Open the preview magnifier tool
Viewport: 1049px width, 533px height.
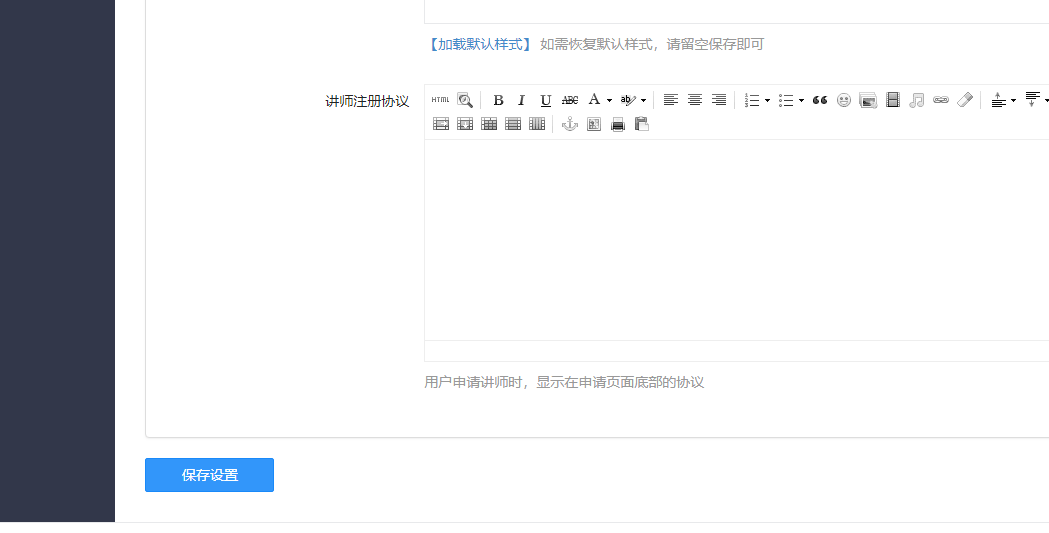point(465,100)
